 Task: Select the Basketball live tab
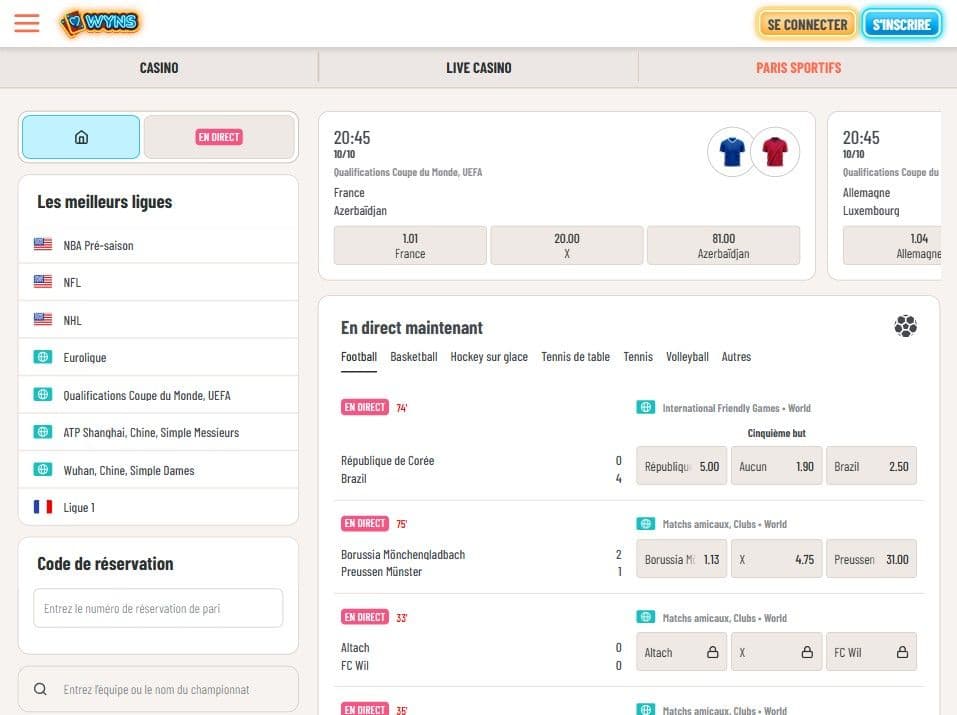(x=413, y=357)
